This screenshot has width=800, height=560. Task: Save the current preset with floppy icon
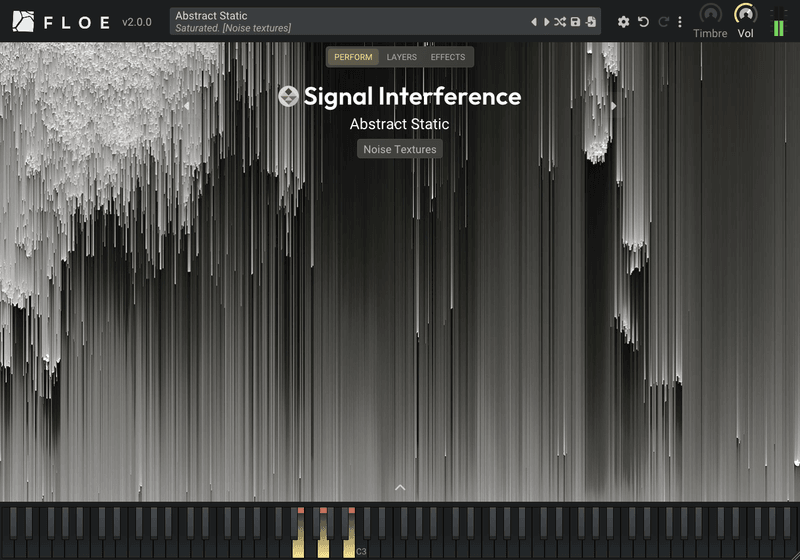coord(575,22)
